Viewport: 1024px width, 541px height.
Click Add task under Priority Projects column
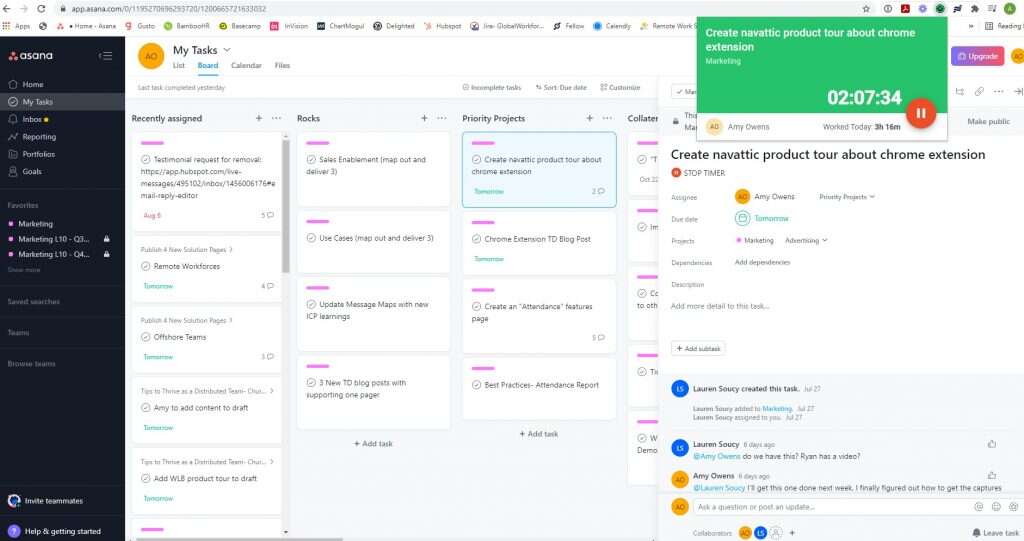click(539, 434)
